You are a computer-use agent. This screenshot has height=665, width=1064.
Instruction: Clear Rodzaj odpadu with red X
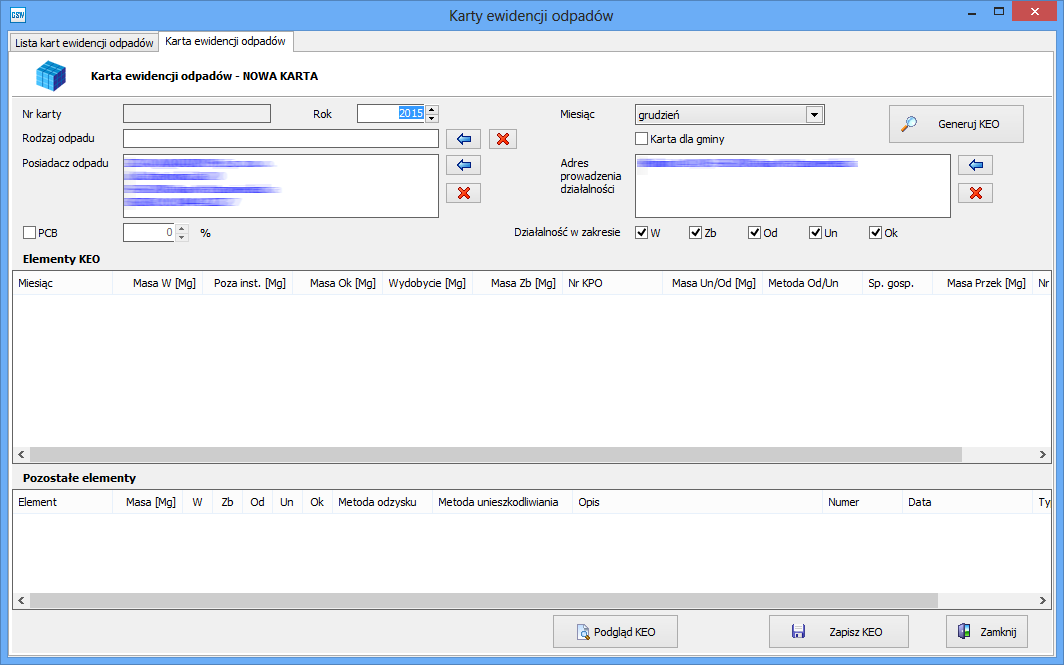tap(503, 139)
